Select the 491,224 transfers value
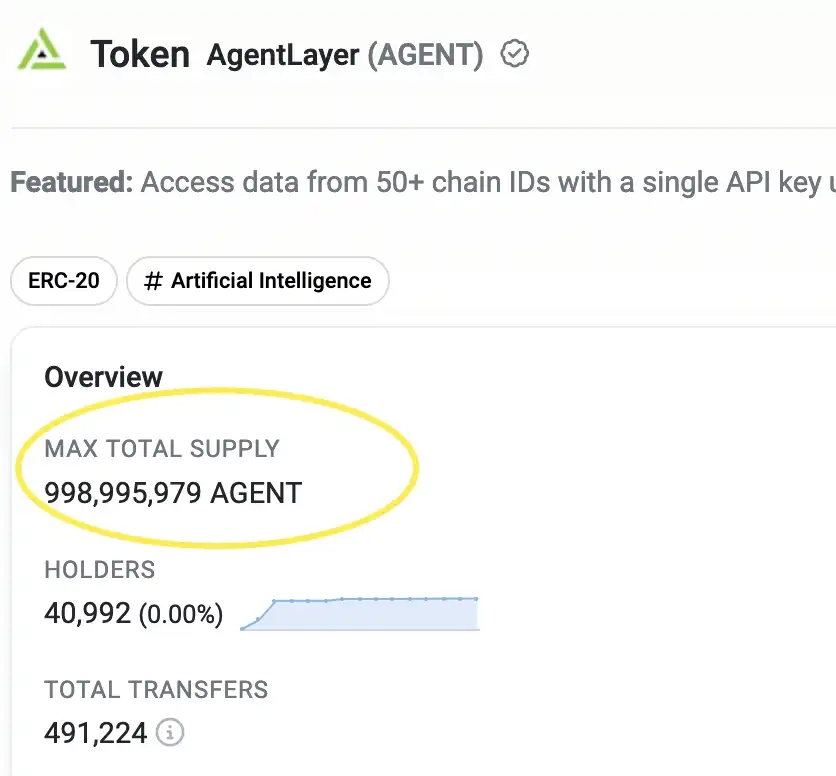 point(95,733)
